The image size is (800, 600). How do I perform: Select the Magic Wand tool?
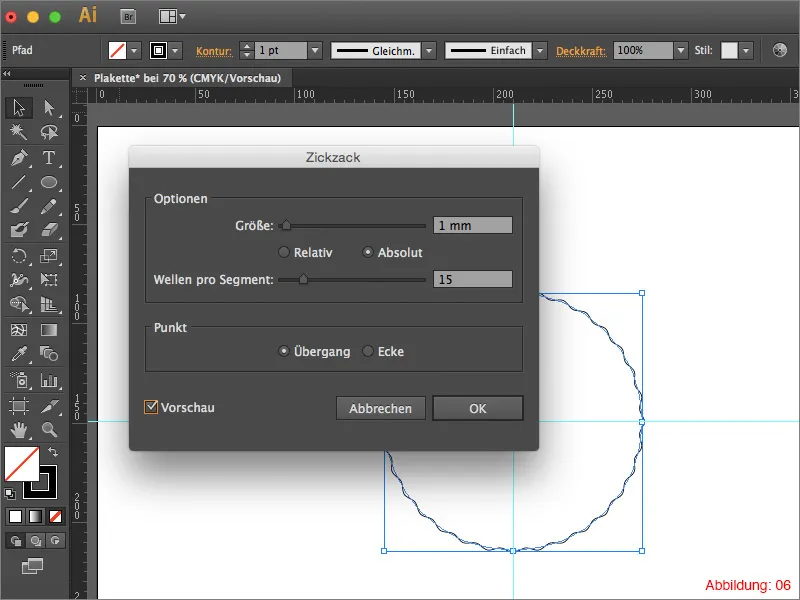(19, 132)
